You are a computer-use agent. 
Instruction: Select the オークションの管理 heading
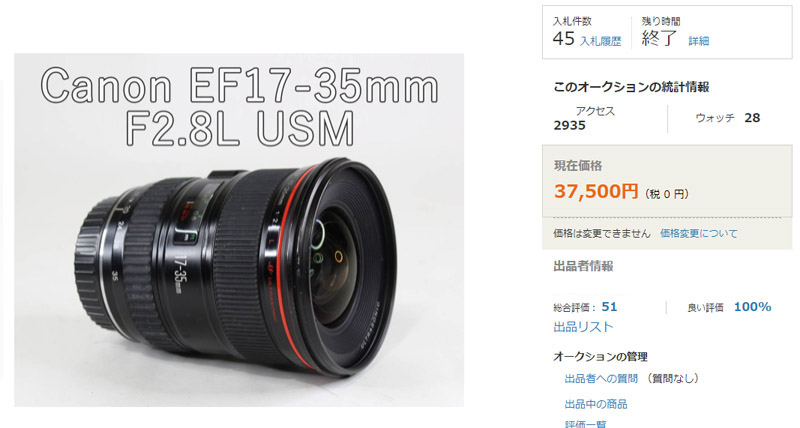600,357
